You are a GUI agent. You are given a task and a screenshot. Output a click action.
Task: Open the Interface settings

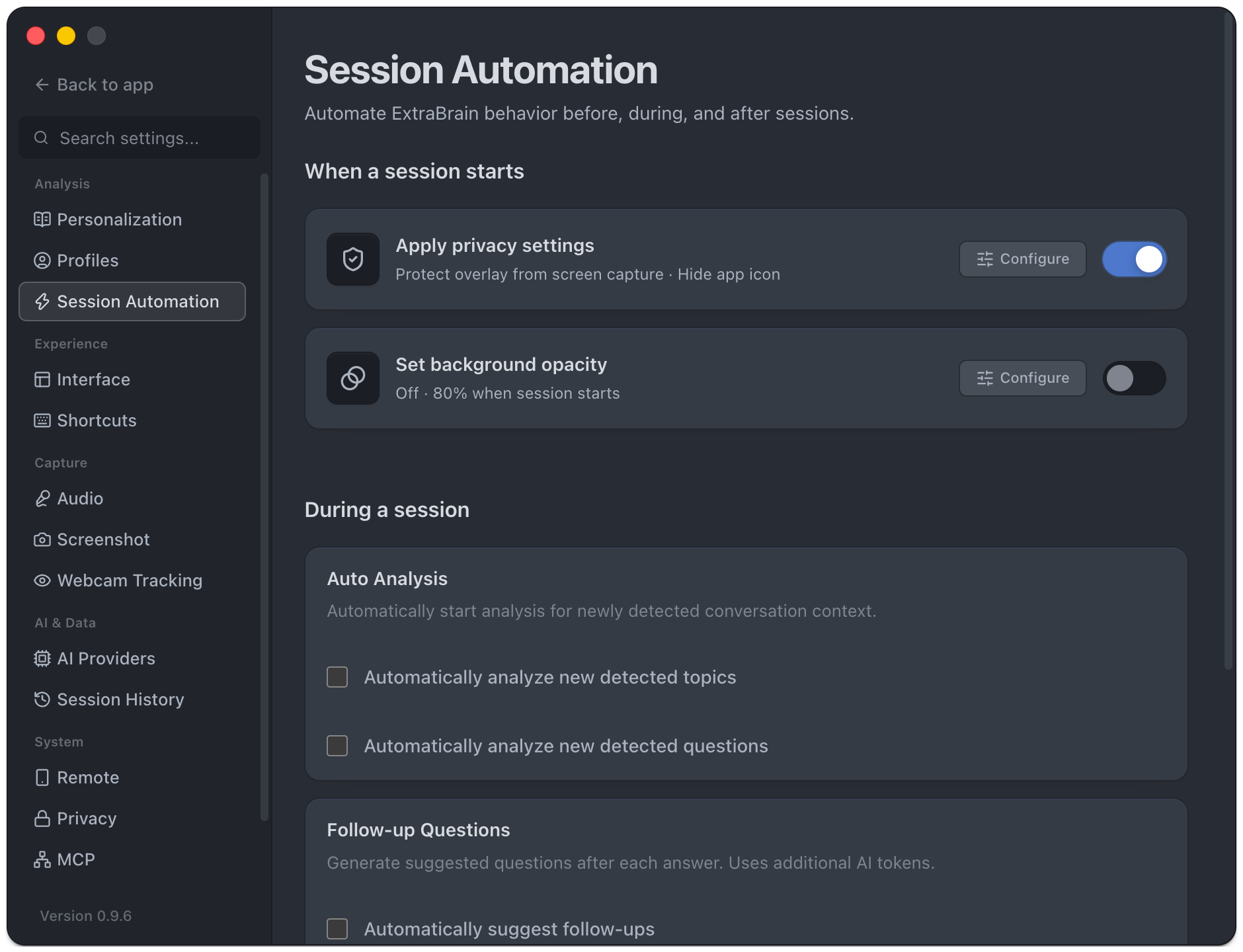(132, 379)
